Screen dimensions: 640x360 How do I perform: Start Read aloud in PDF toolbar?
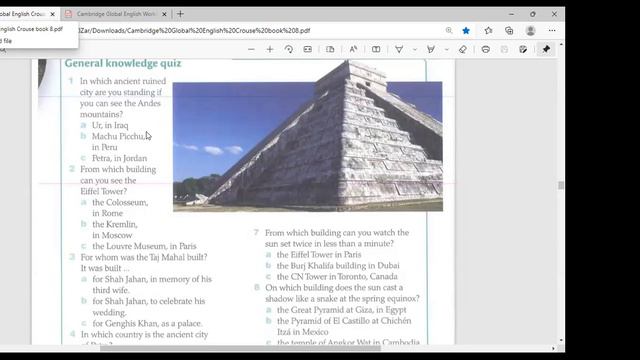tap(353, 49)
